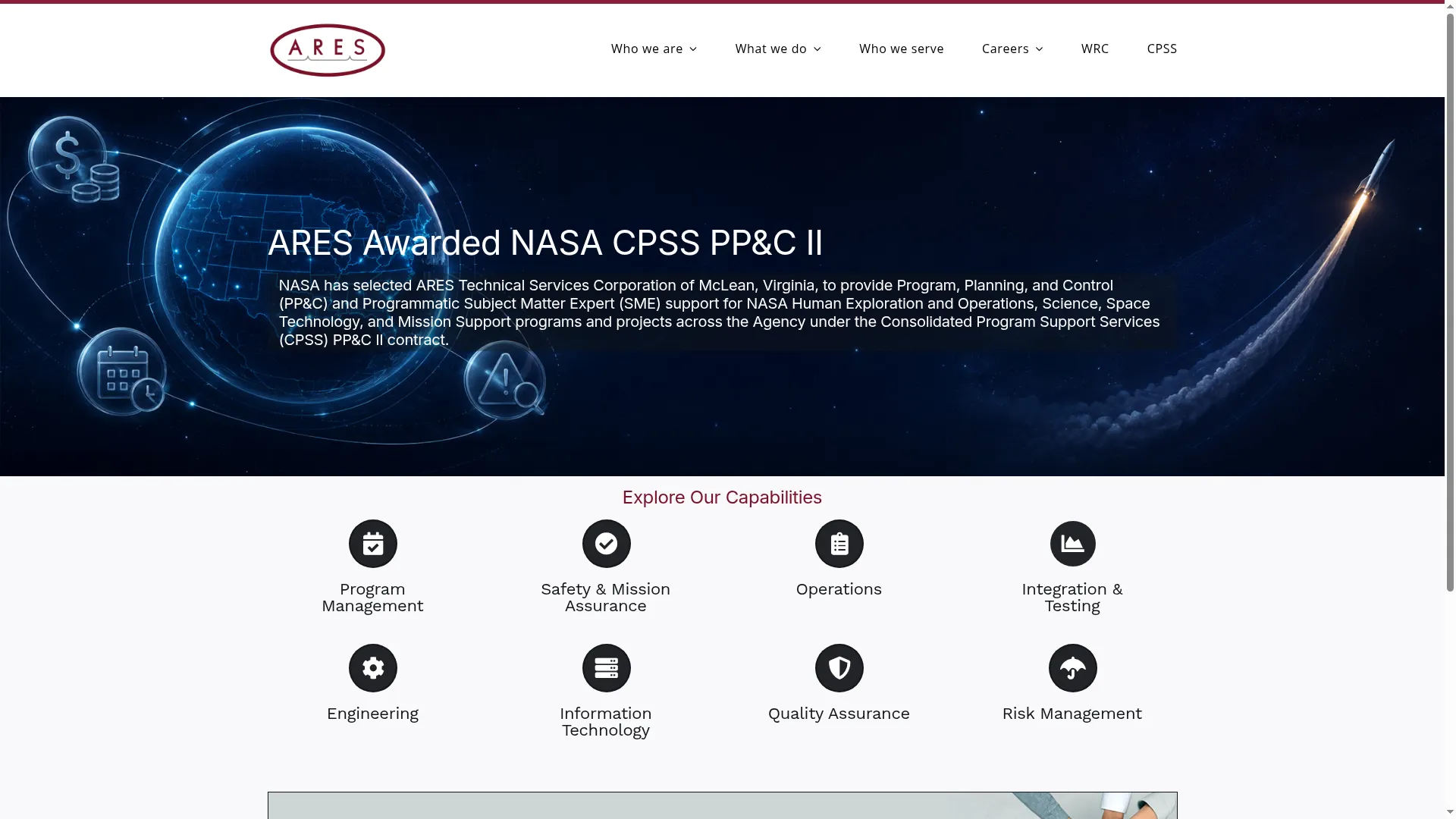Open the Program Management calendar icon
The width and height of the screenshot is (1456, 819).
click(x=372, y=544)
